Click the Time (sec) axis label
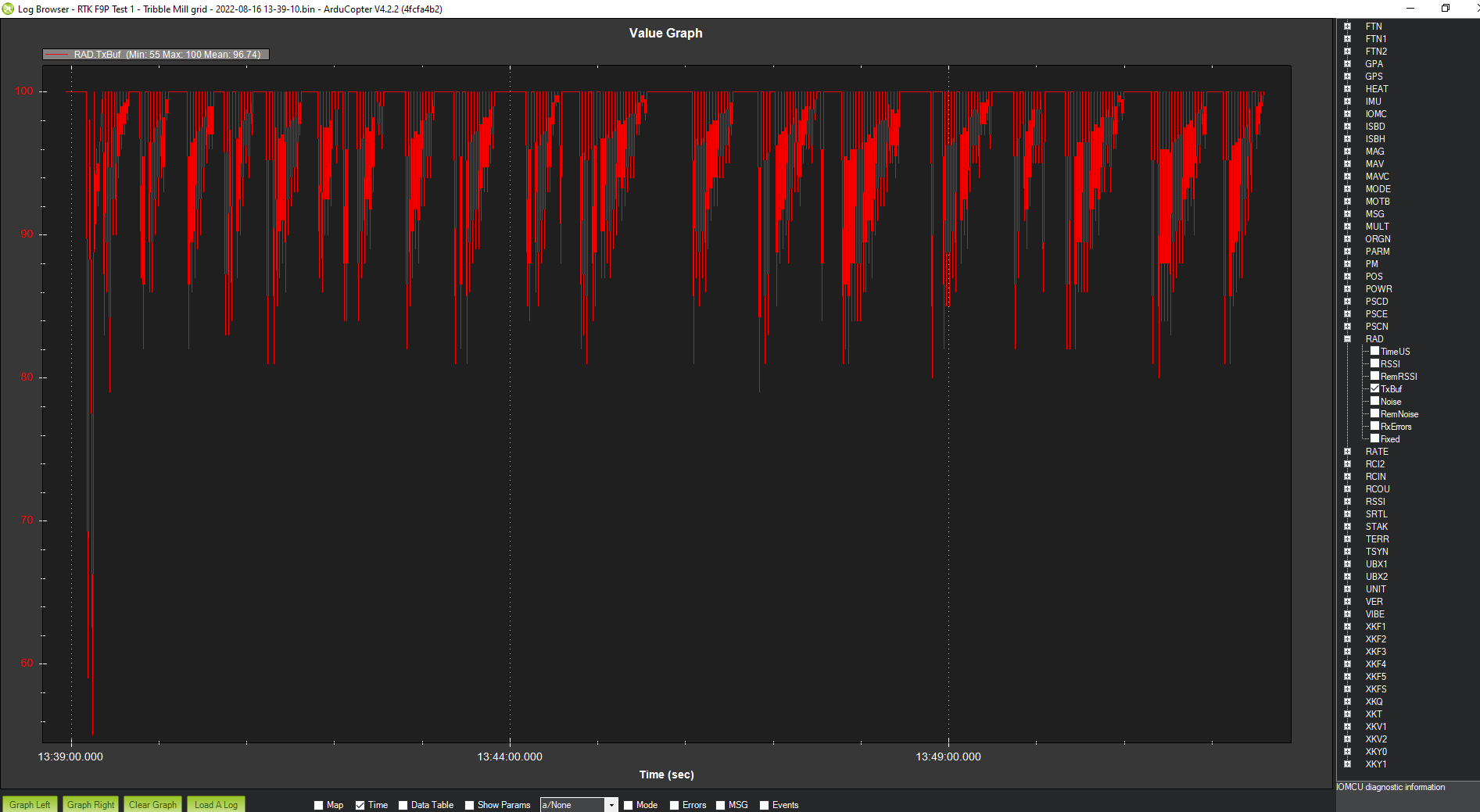Viewport: 1480px width, 812px height. 666,774
